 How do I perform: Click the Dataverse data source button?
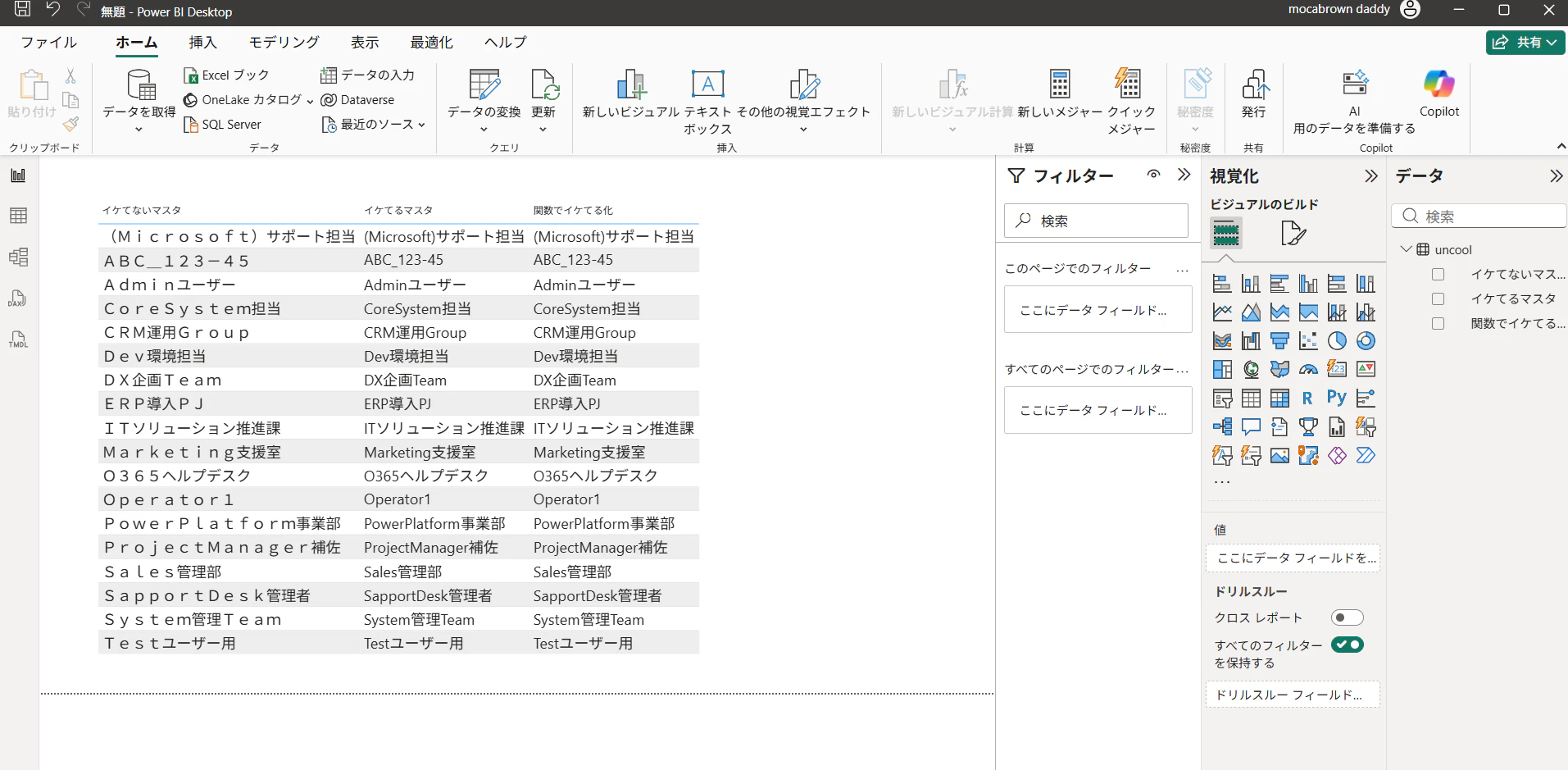[357, 100]
